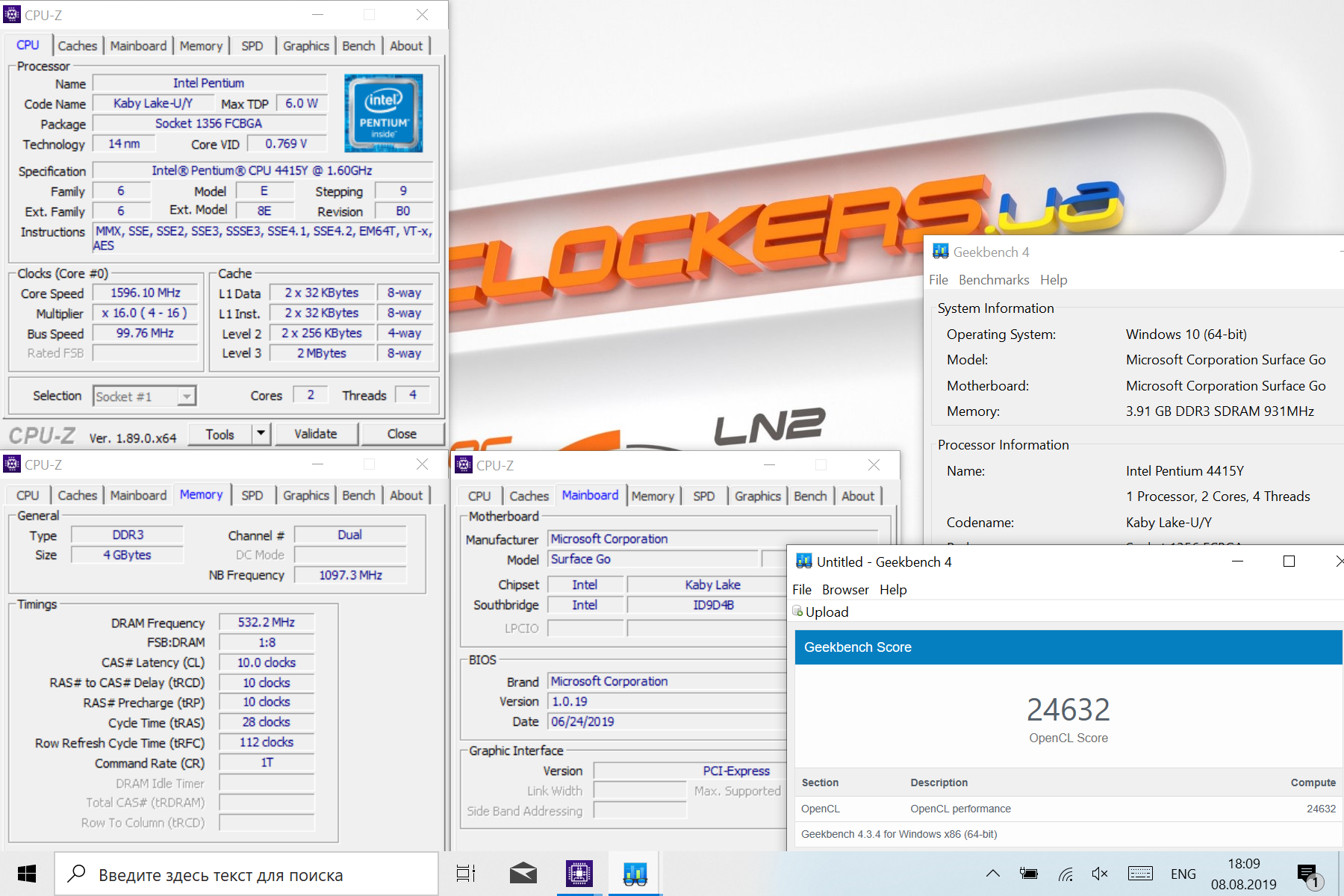Switch to CPU tab in Memory CPU-Z window
This screenshot has height=896, width=1344.
[x=28, y=495]
